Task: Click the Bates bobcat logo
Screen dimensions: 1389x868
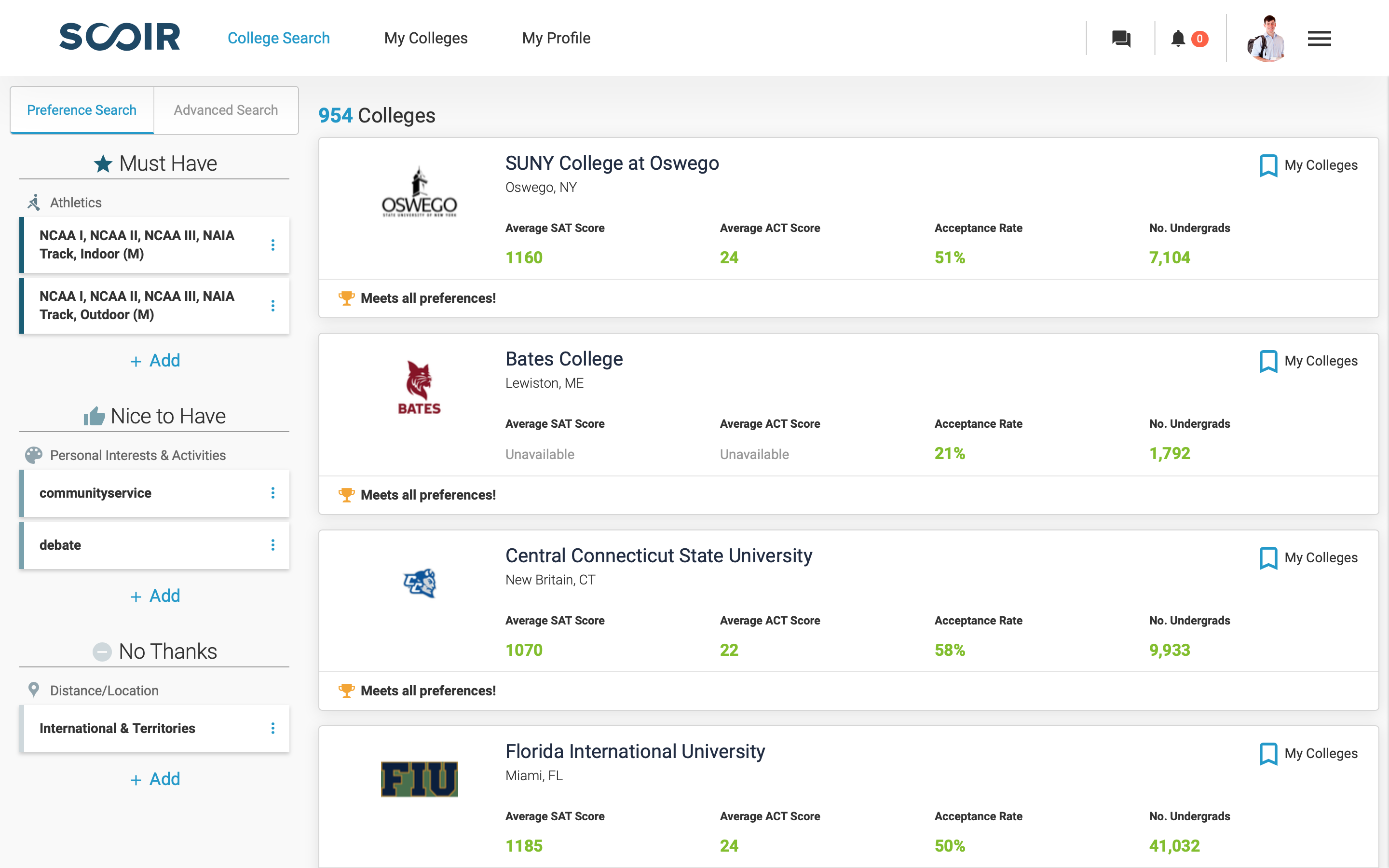Action: (420, 388)
